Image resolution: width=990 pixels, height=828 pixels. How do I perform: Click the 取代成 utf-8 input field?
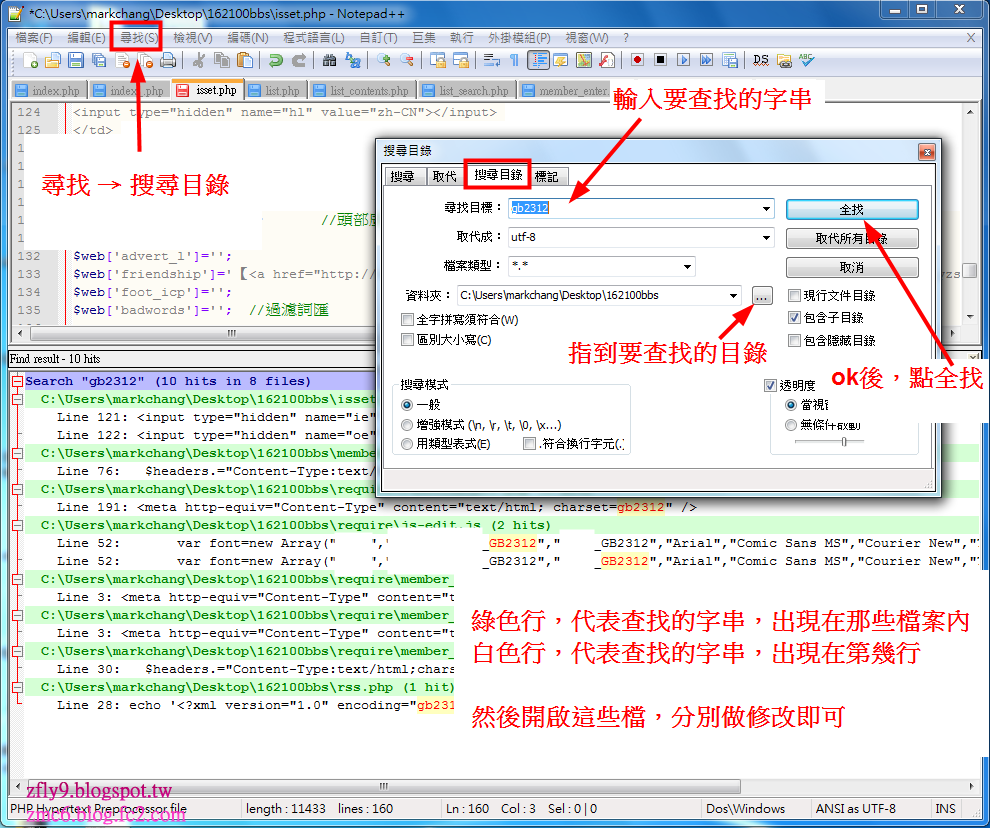633,237
